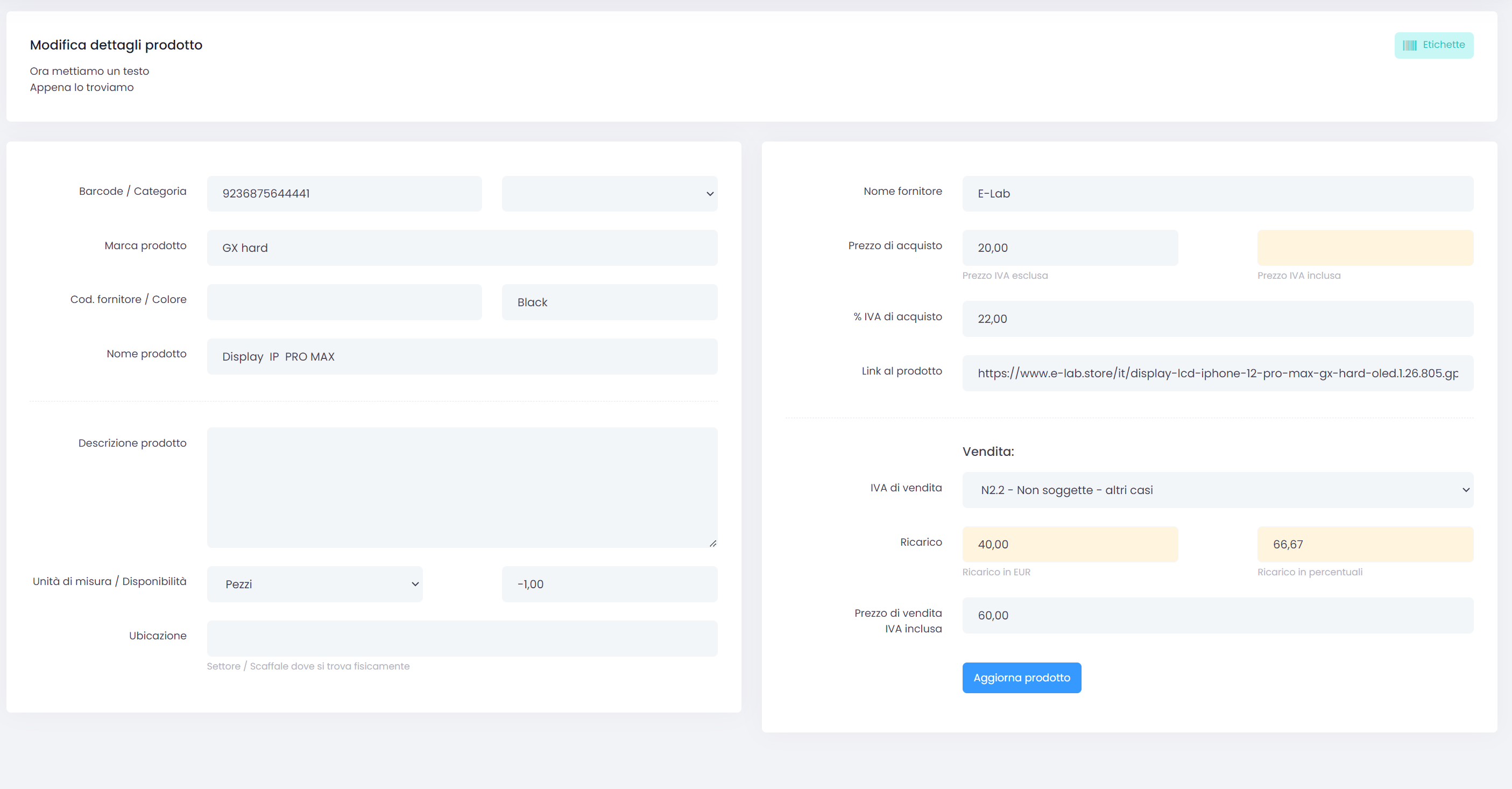Focus the Marca prodotto field
This screenshot has width=1512, height=789.
tap(462, 248)
